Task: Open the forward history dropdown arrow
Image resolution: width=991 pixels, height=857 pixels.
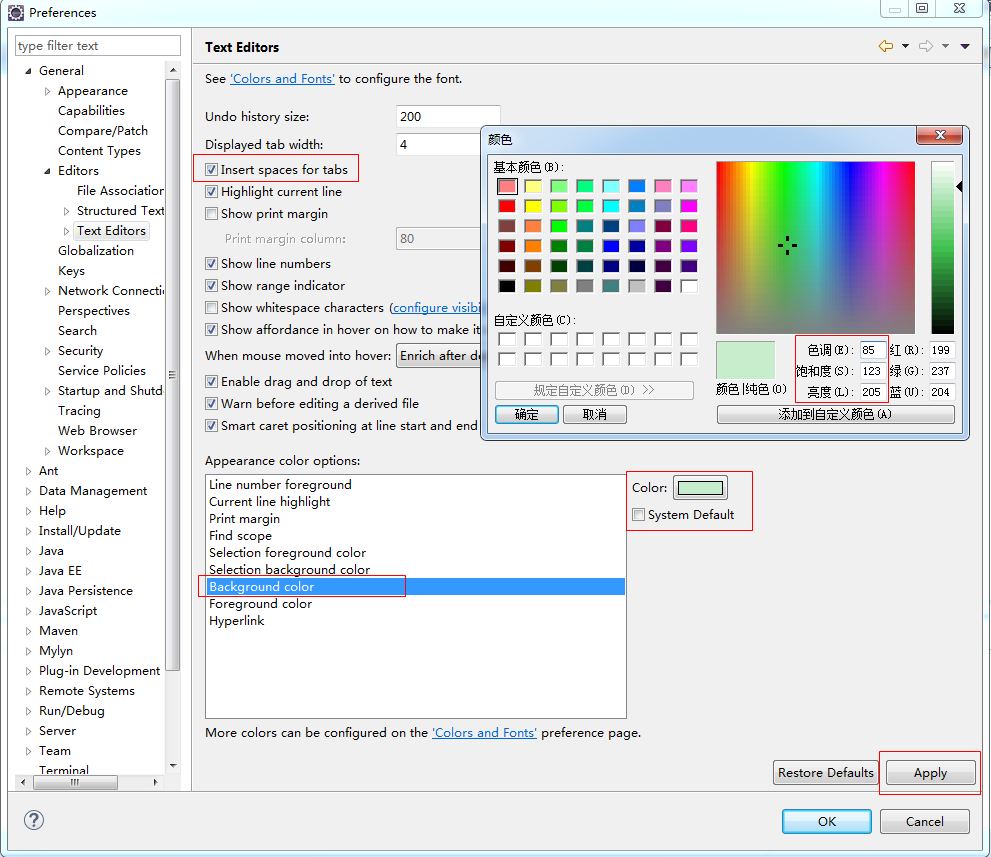Action: (x=945, y=46)
